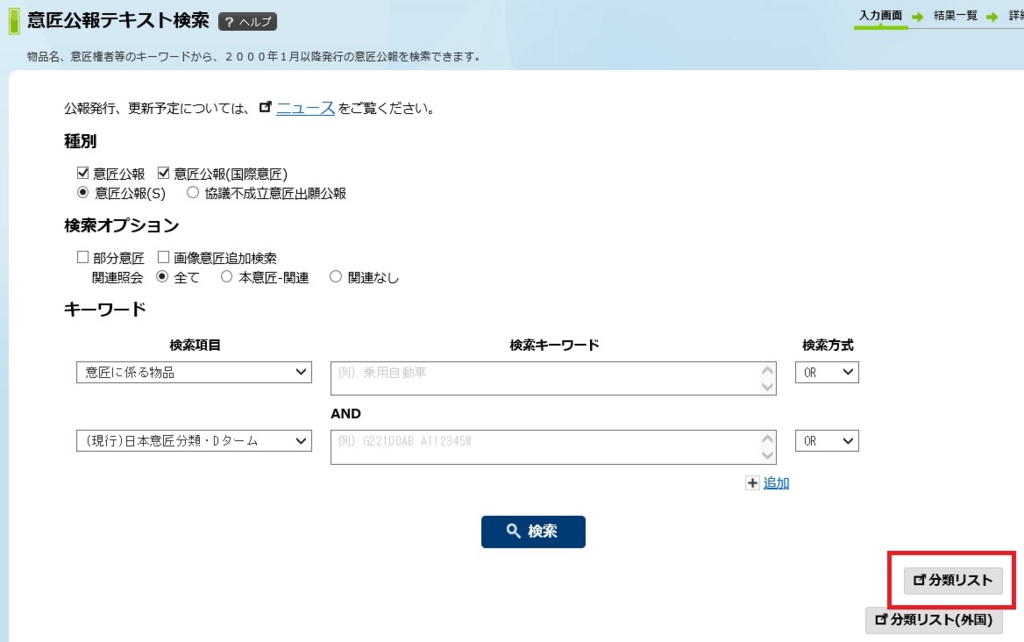The height and width of the screenshot is (642, 1024).
Task: Select the 協議不成立意匠出願公報 radio button
Action: pos(193,193)
